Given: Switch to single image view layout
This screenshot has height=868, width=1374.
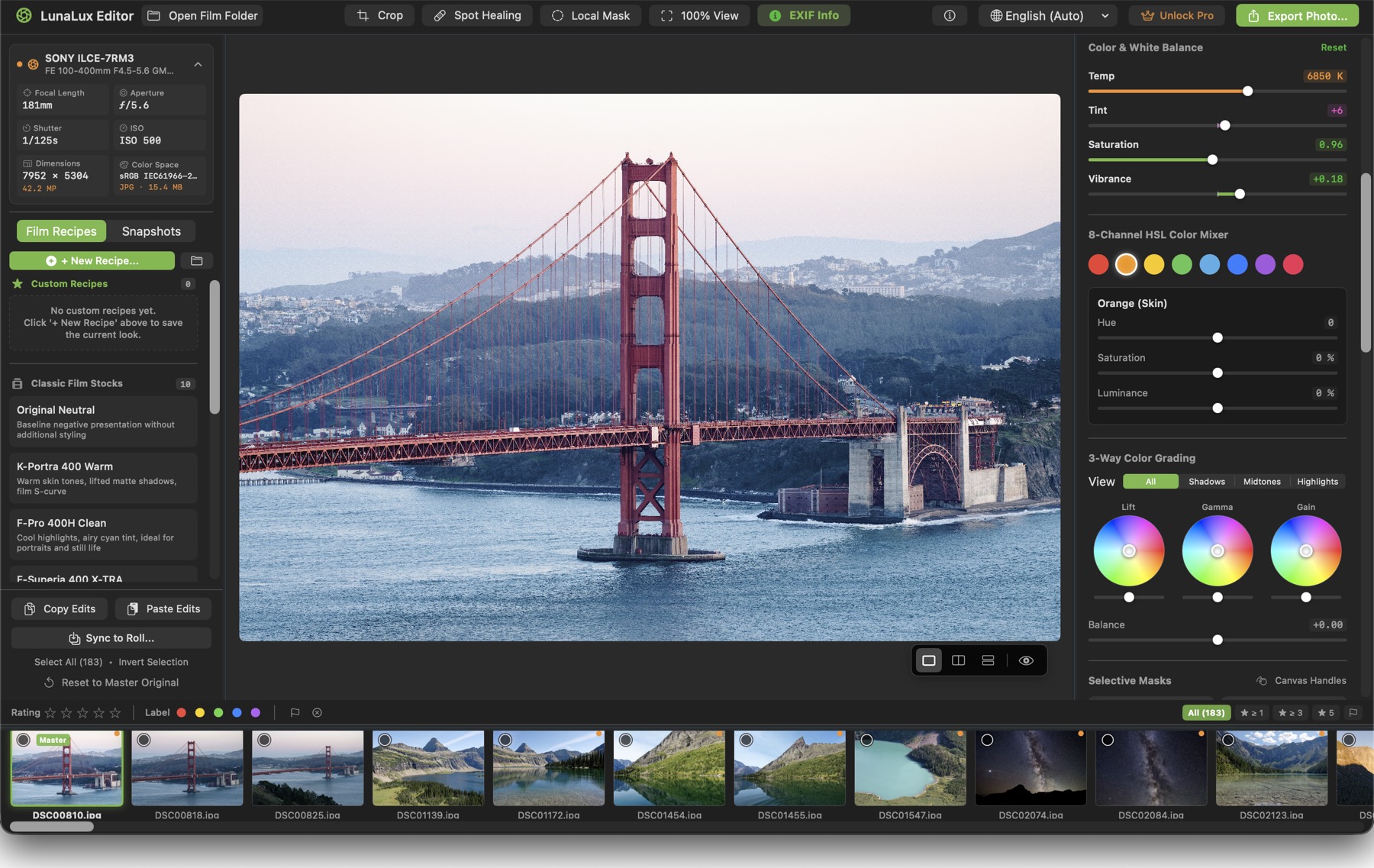Looking at the screenshot, I should pos(929,660).
